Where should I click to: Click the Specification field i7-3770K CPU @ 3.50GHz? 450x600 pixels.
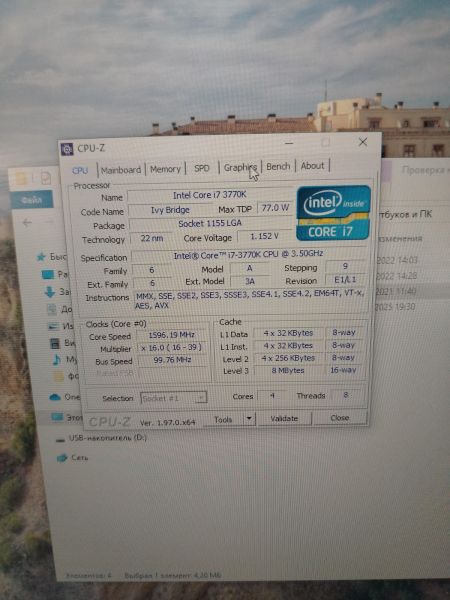[249, 254]
